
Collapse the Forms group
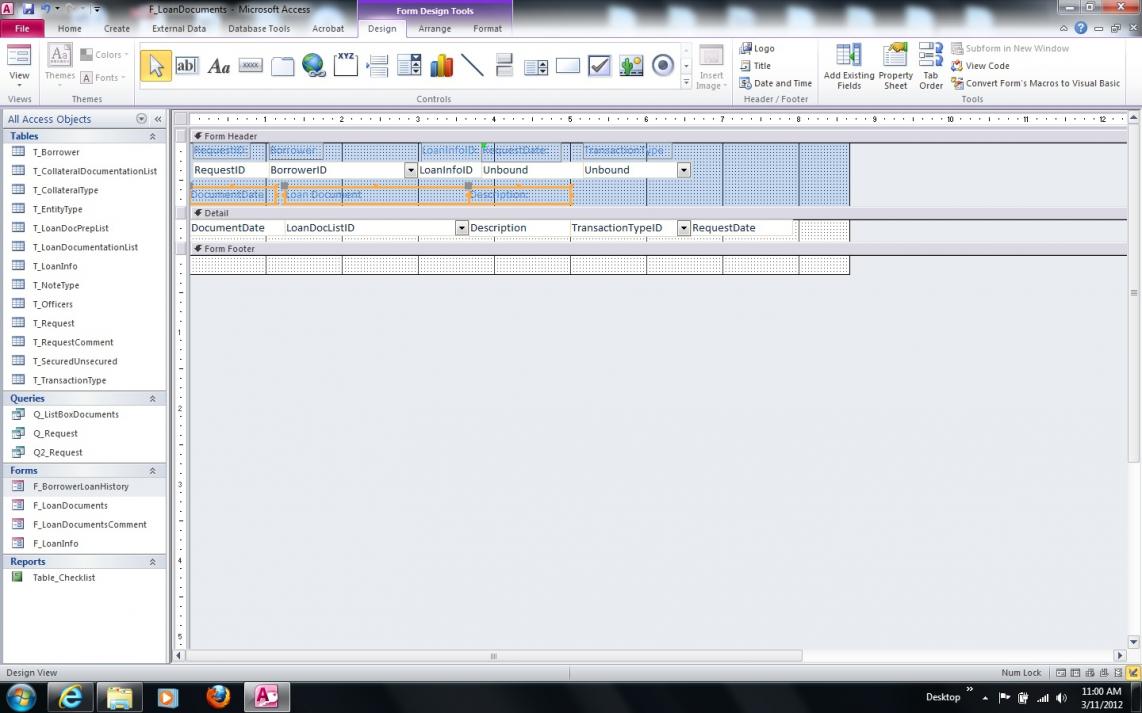(152, 470)
